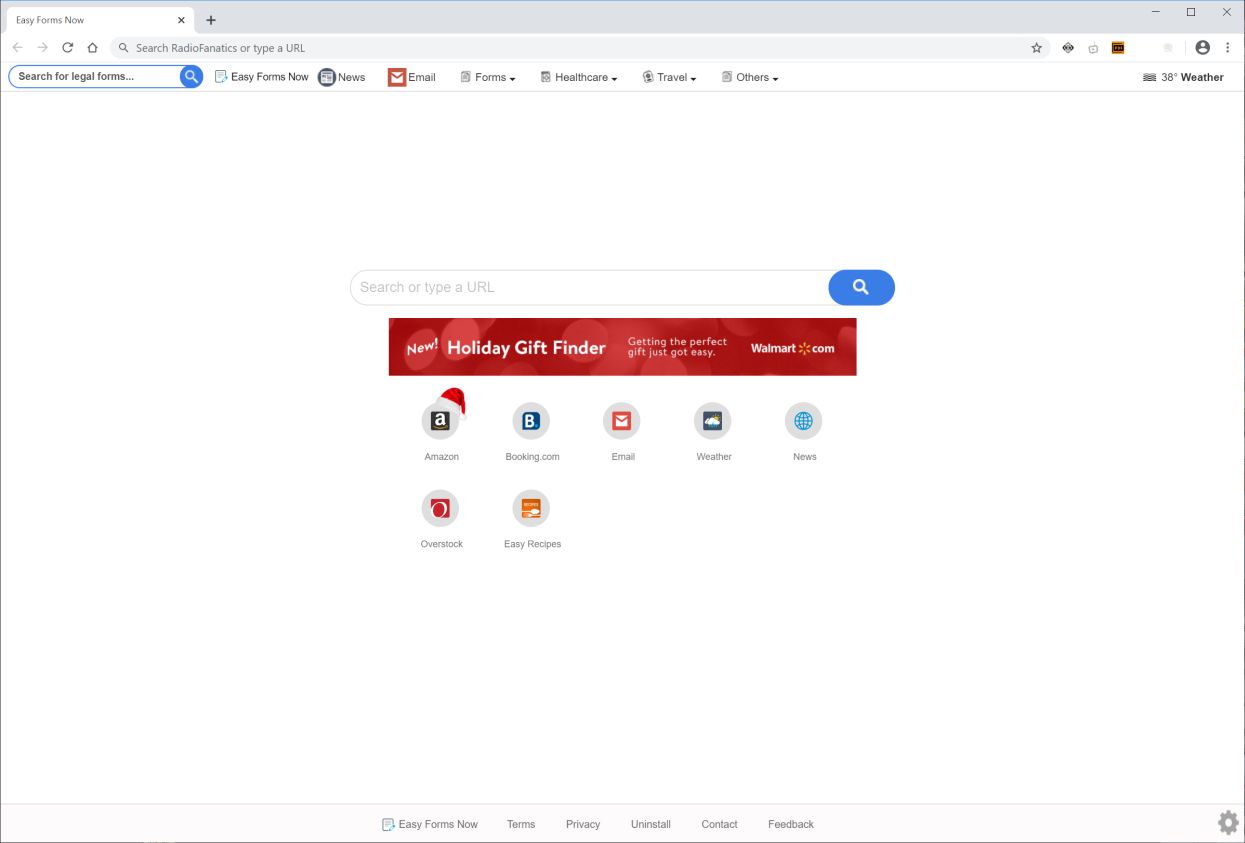This screenshot has height=843, width=1245.
Task: Click the browser forward arrow
Action: [42, 47]
